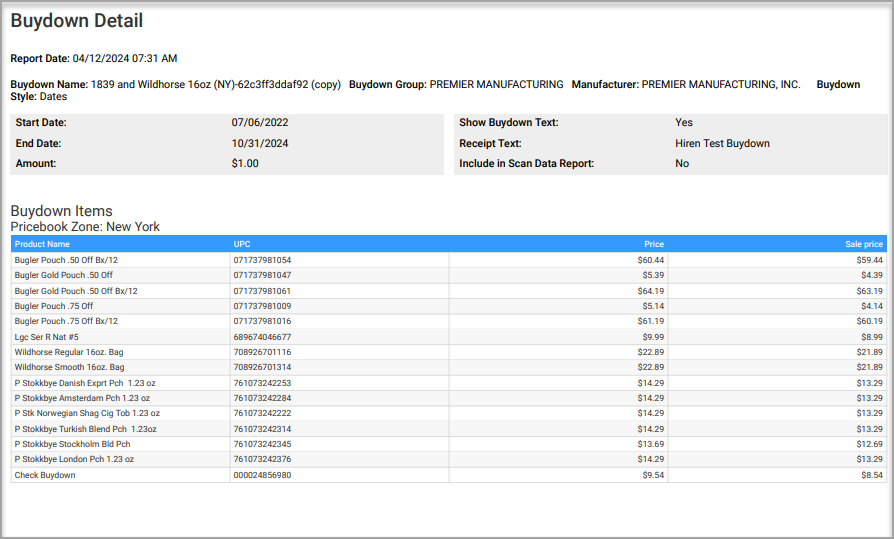Viewport: 894px width, 539px height.
Task: Select P Stokkbye Stockholm Bld Pch product
Action: pos(72,444)
